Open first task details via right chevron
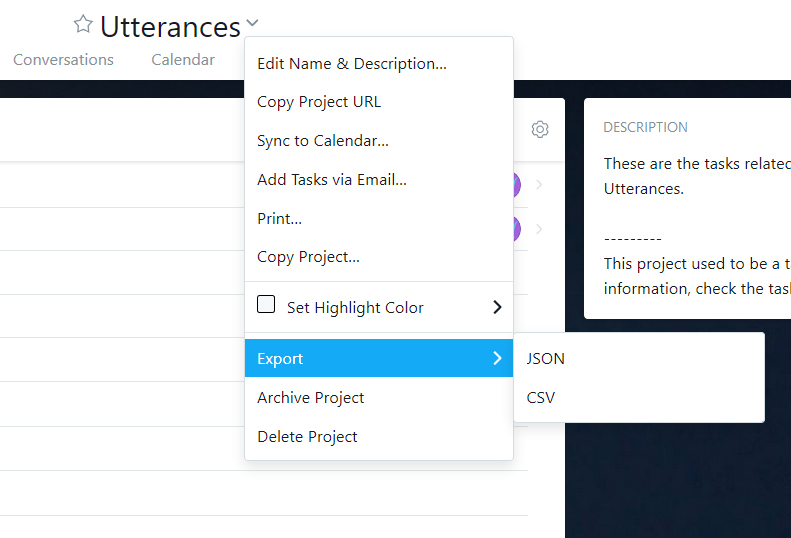791x538 pixels. tap(540, 185)
